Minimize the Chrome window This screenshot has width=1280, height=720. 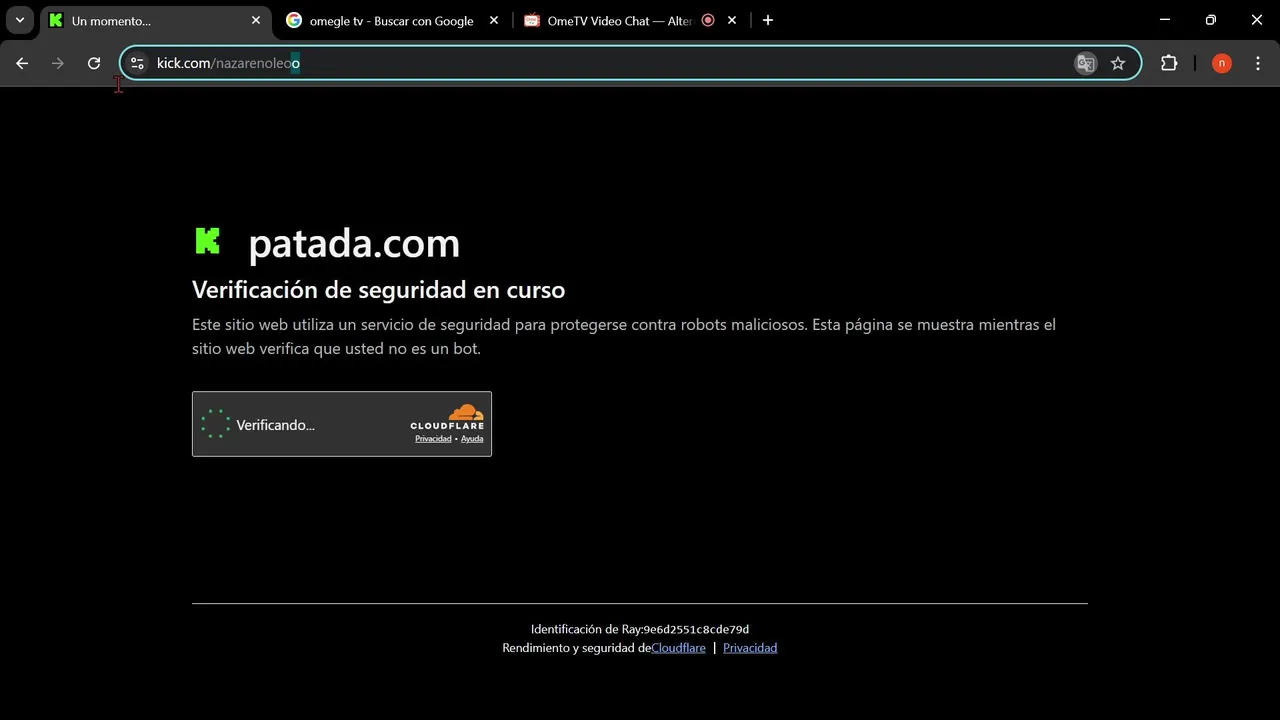pyautogui.click(x=1165, y=20)
